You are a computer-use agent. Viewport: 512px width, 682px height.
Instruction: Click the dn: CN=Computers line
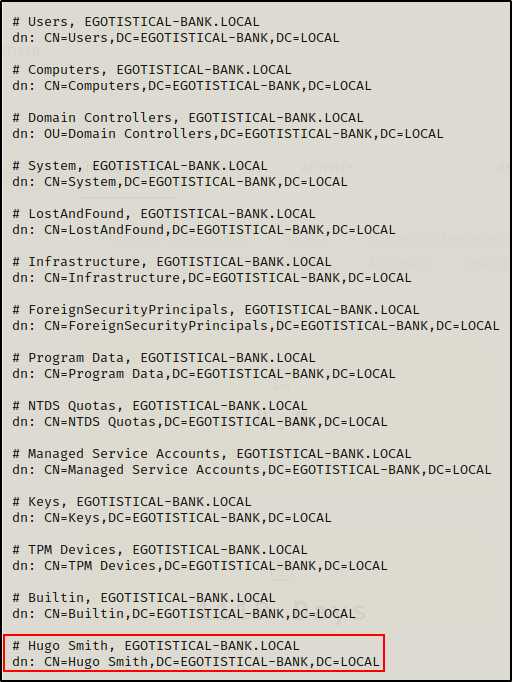click(192, 86)
